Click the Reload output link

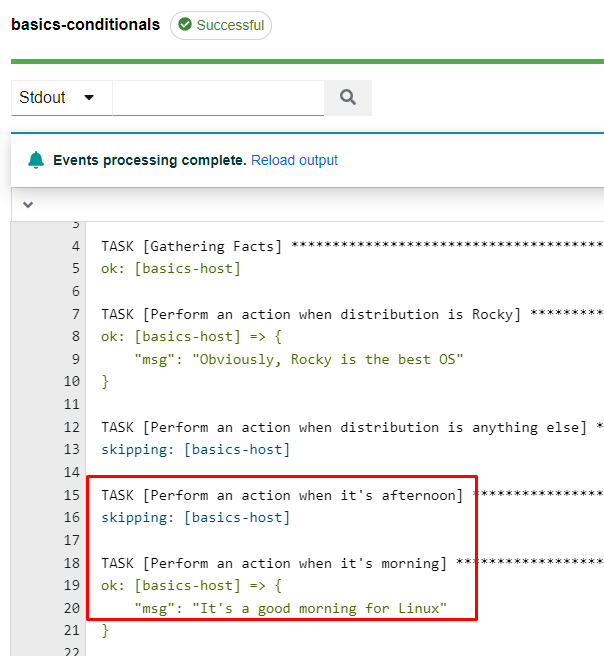pyautogui.click(x=294, y=160)
